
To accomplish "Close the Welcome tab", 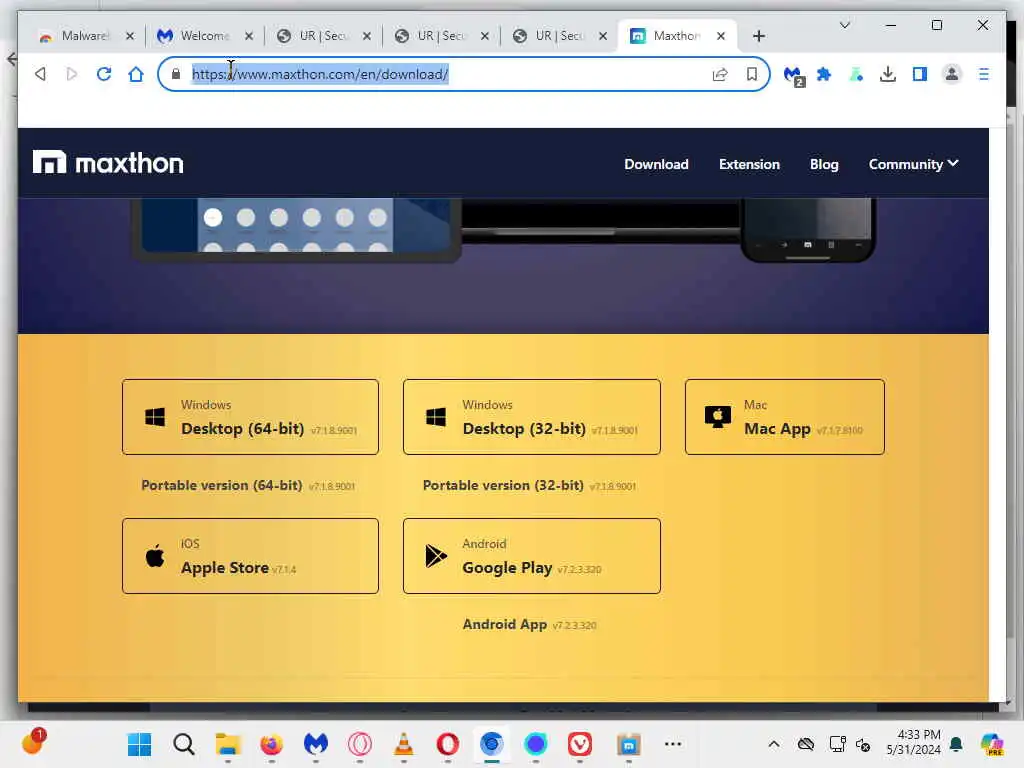I will (249, 36).
